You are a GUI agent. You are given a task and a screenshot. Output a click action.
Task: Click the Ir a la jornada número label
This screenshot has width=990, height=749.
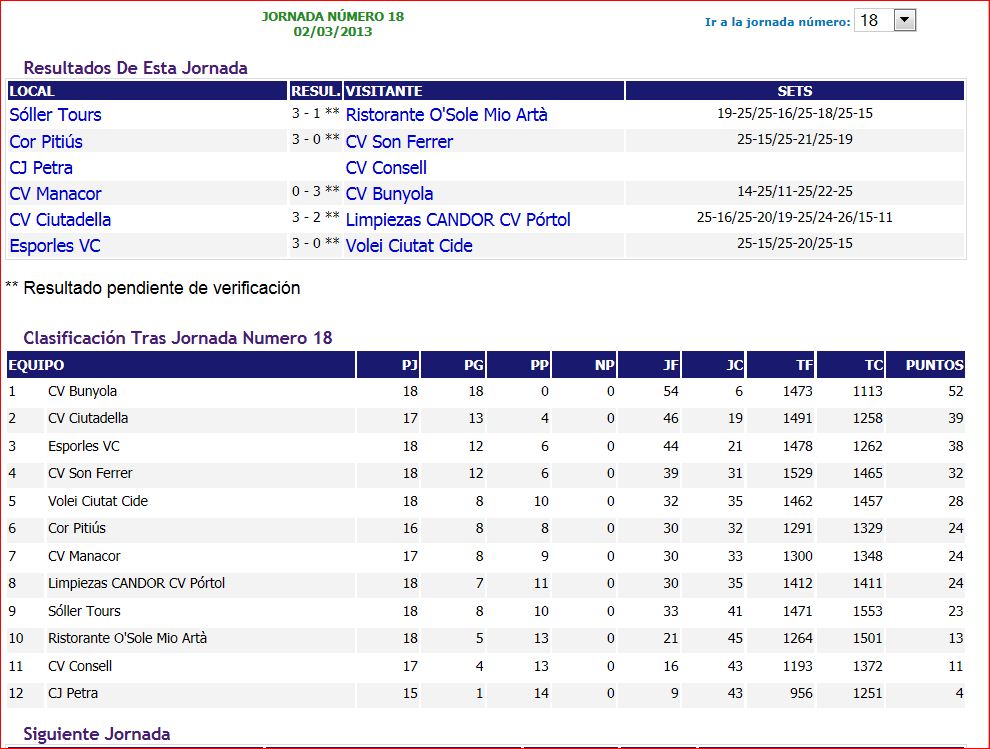[778, 22]
